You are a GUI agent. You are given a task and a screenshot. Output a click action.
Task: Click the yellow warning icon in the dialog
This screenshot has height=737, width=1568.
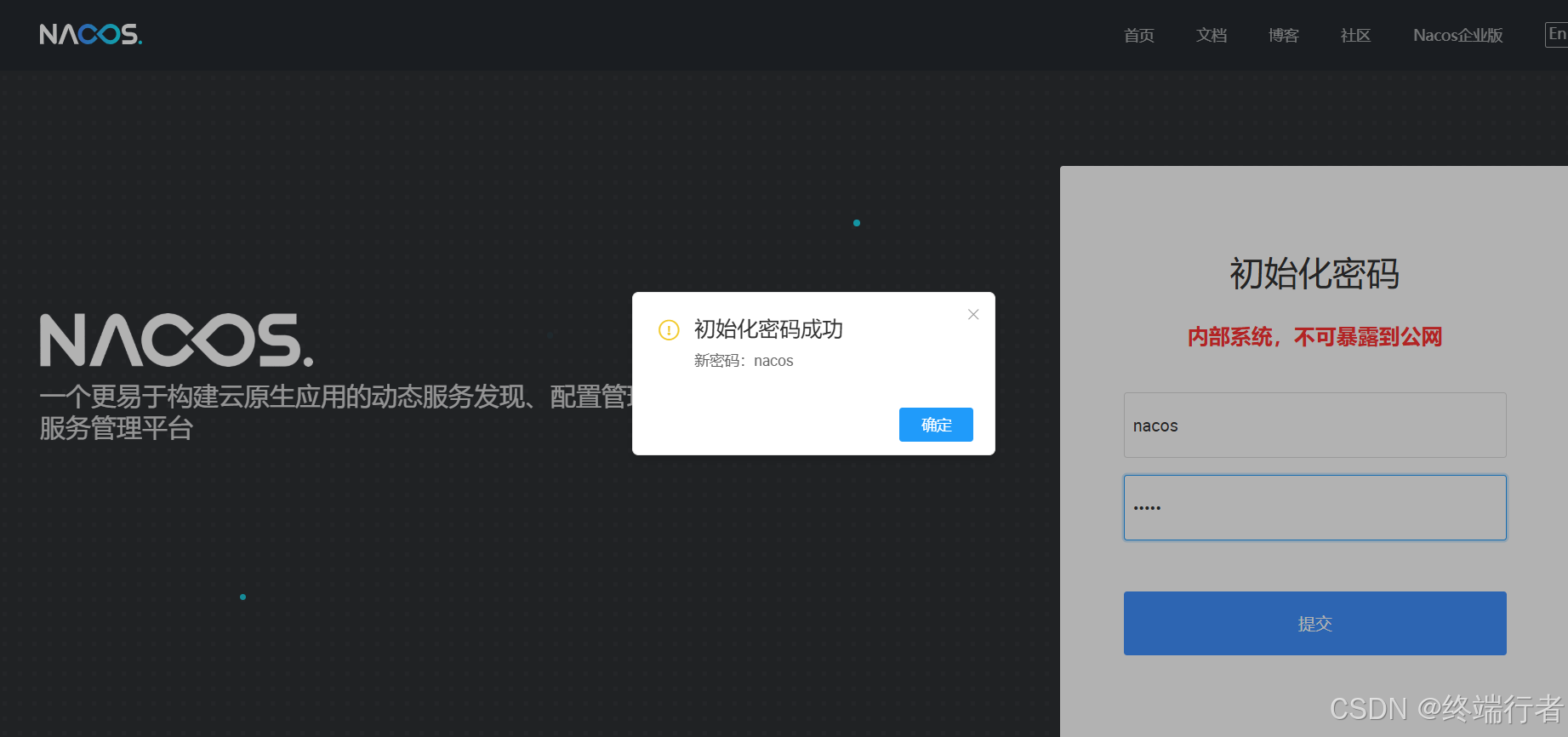(669, 329)
